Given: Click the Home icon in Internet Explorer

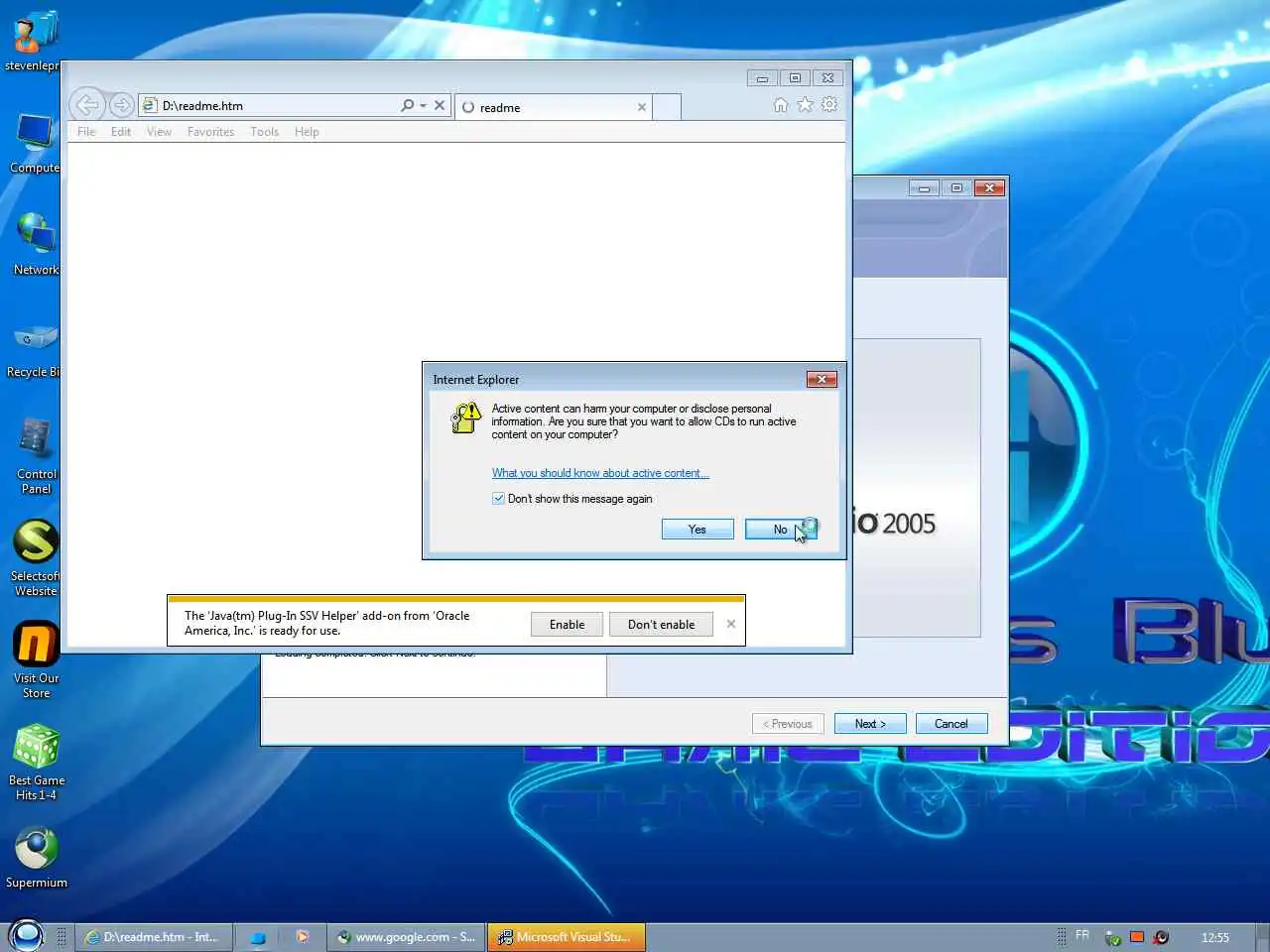Looking at the screenshot, I should [781, 104].
